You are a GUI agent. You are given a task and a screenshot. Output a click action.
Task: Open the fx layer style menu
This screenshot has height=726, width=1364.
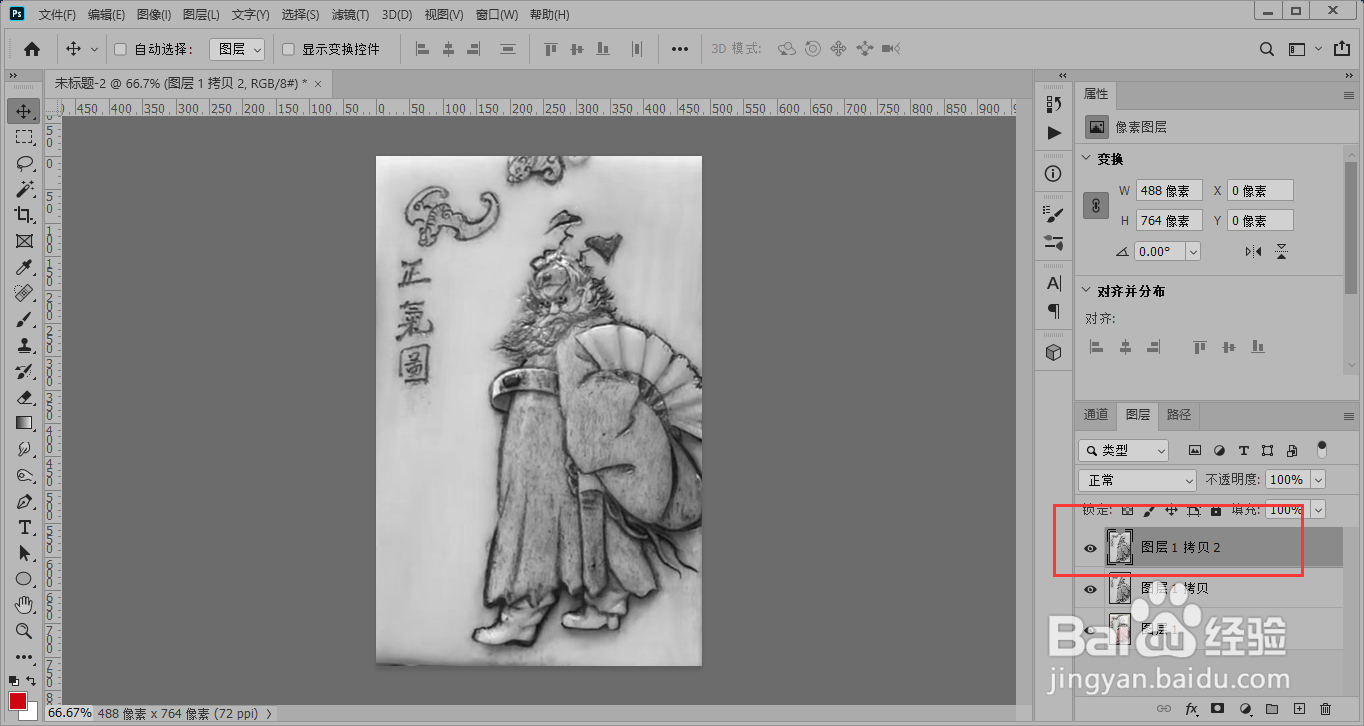point(1191,709)
